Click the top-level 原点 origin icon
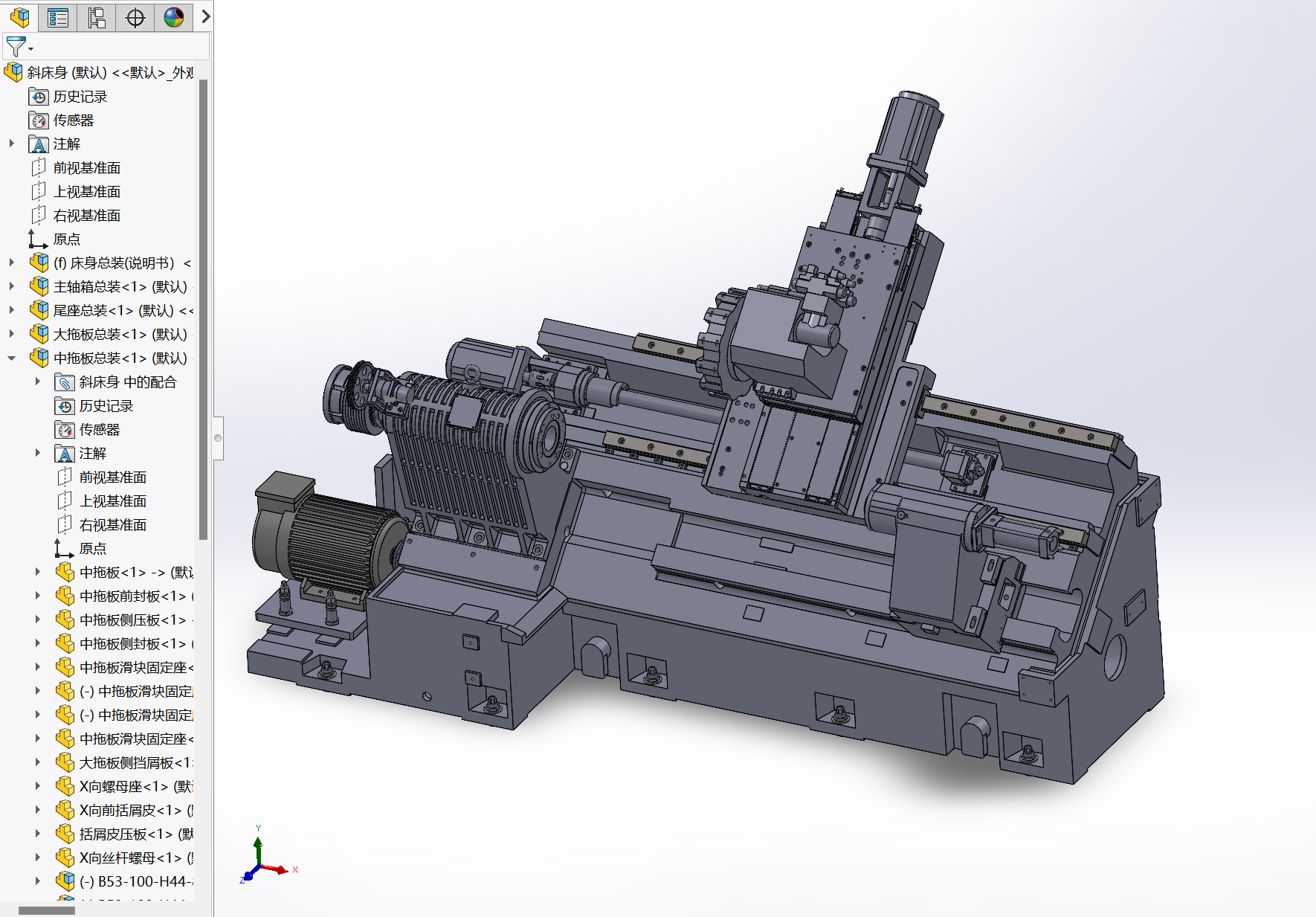Screen dimensions: 1316x917 [x=38, y=239]
